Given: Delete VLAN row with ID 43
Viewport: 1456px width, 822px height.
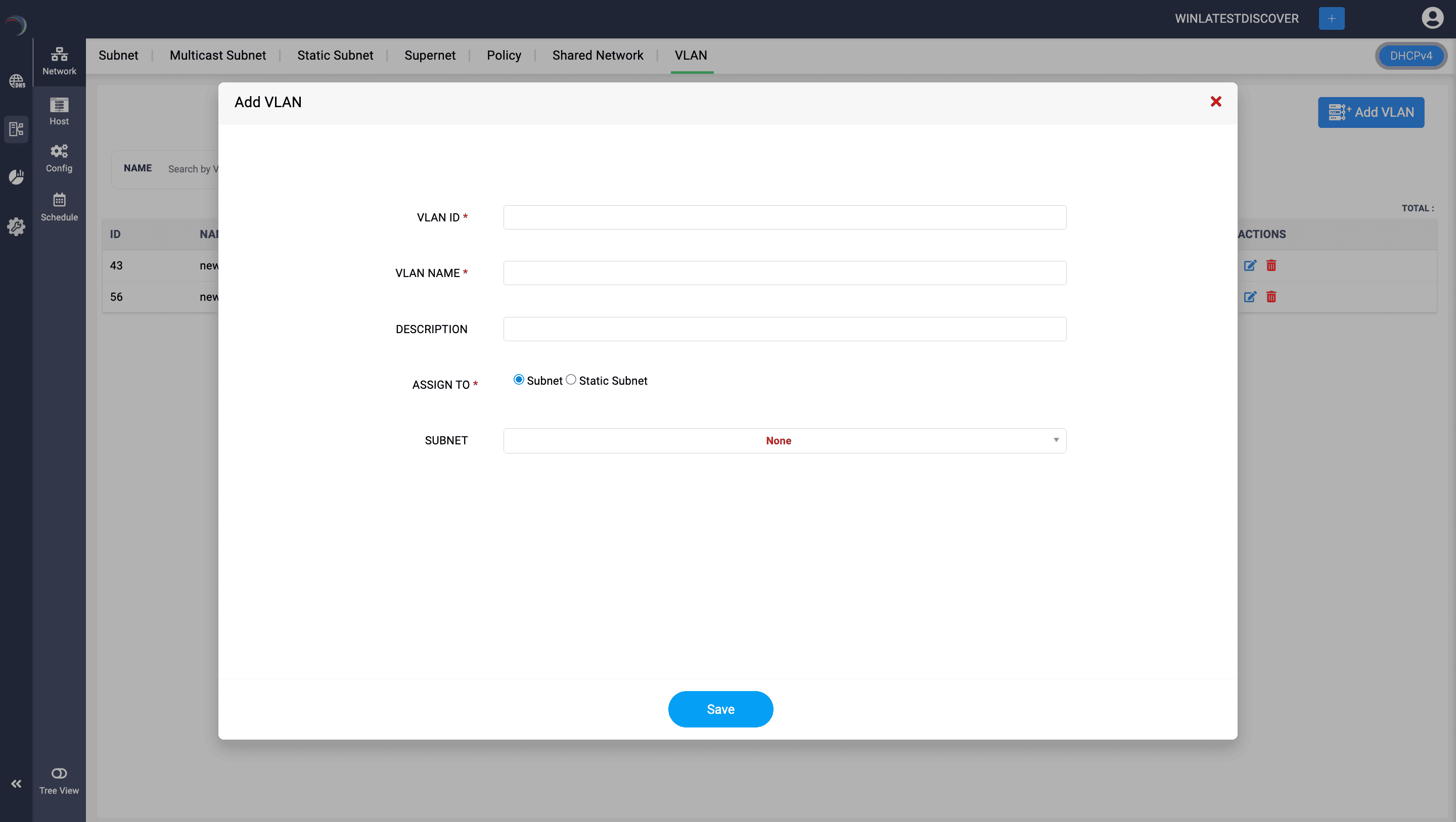Looking at the screenshot, I should pyautogui.click(x=1271, y=266).
